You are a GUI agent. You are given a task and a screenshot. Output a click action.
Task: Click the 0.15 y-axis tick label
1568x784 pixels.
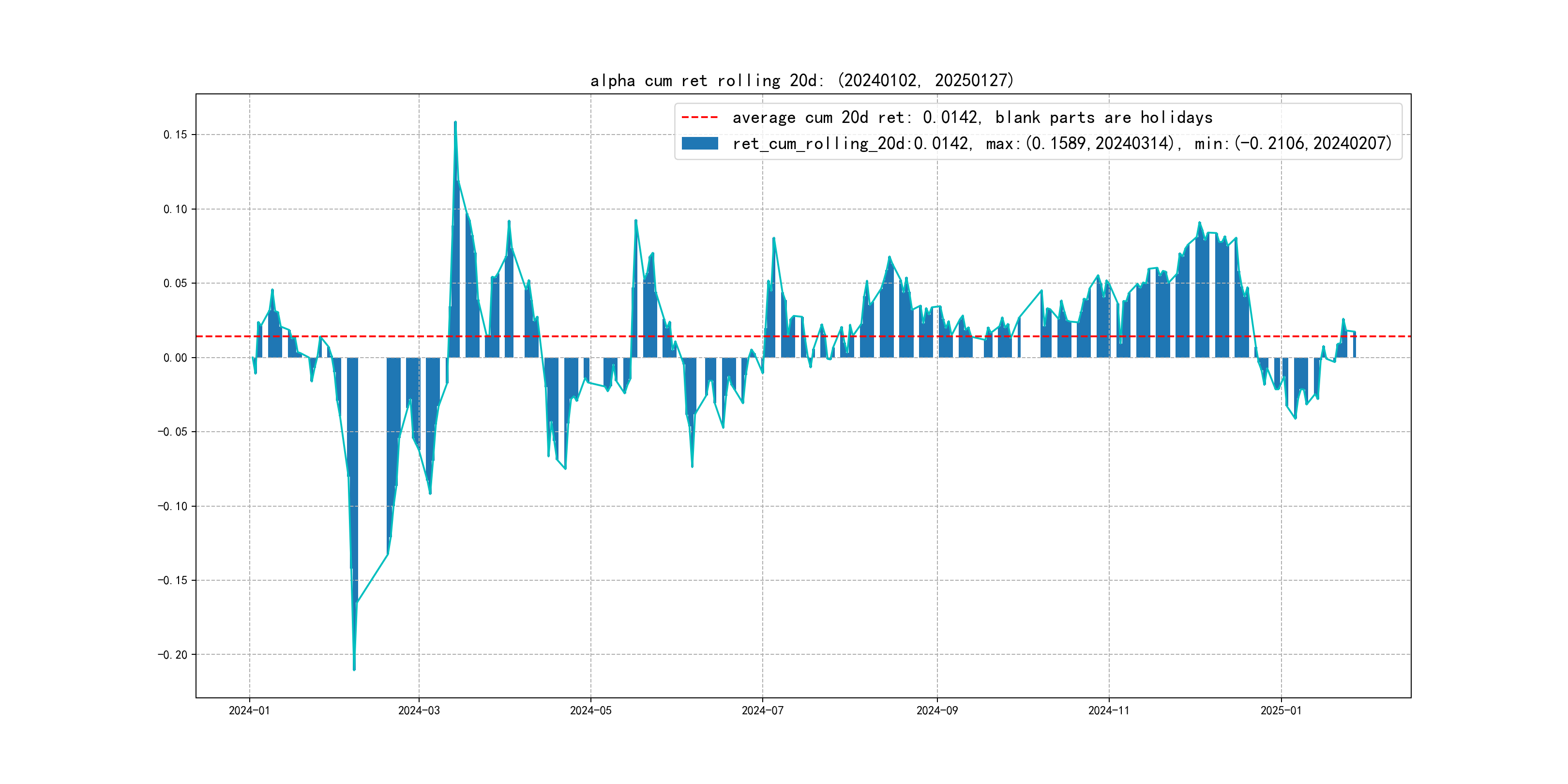tap(175, 135)
